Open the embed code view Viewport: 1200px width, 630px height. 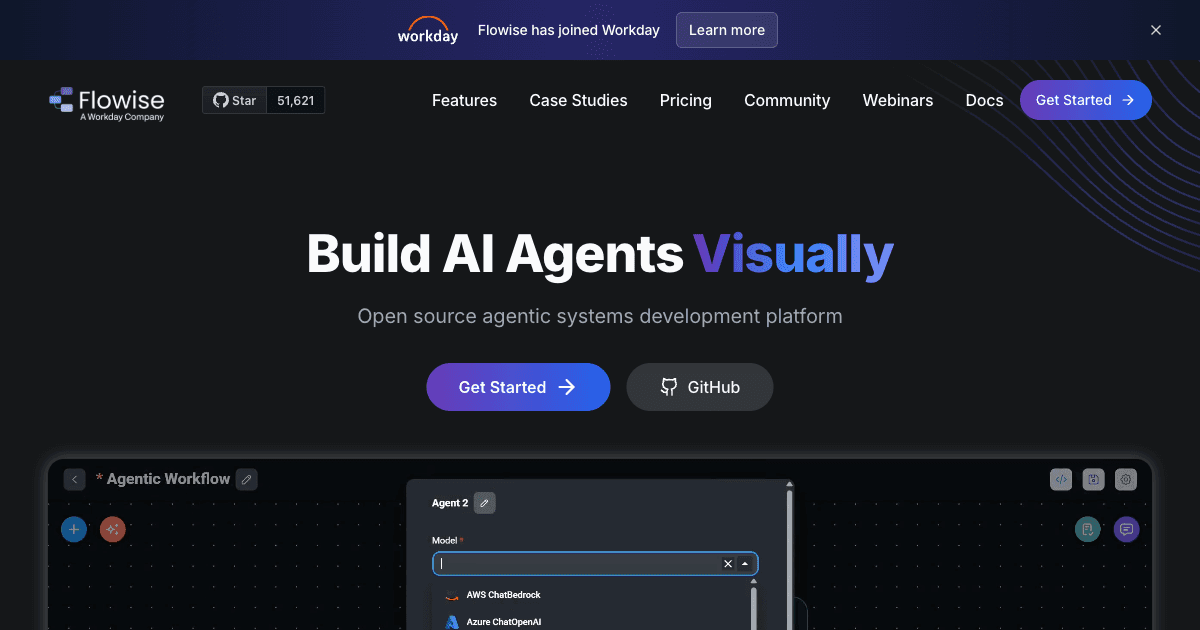pos(1061,479)
